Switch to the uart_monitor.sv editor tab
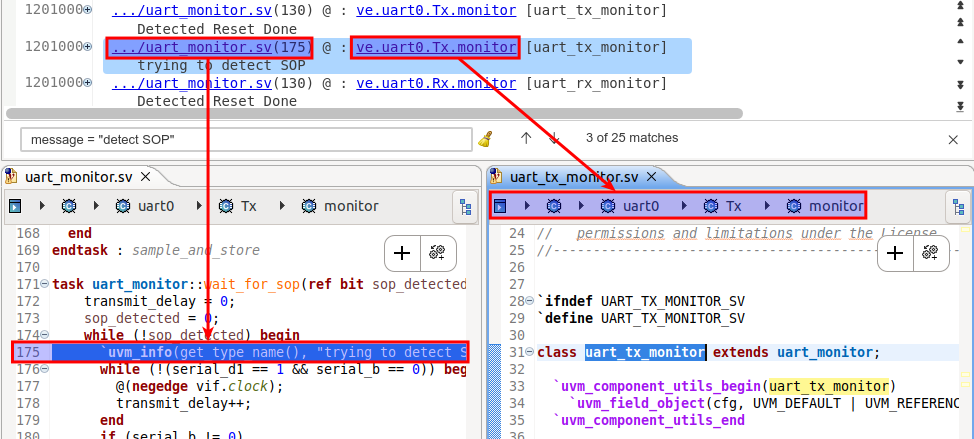Image resolution: width=974 pixels, height=439 pixels. click(78, 177)
